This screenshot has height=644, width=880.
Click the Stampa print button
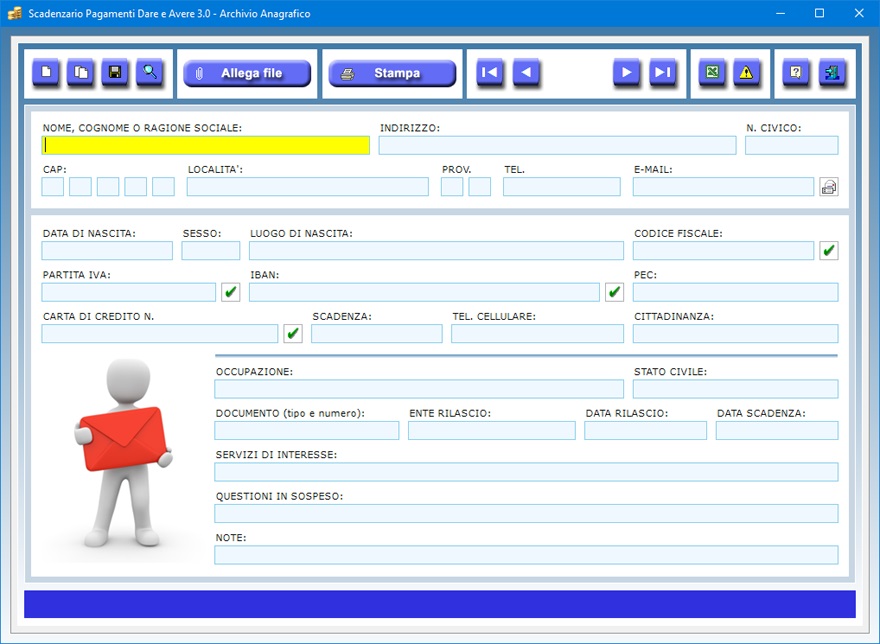(392, 73)
